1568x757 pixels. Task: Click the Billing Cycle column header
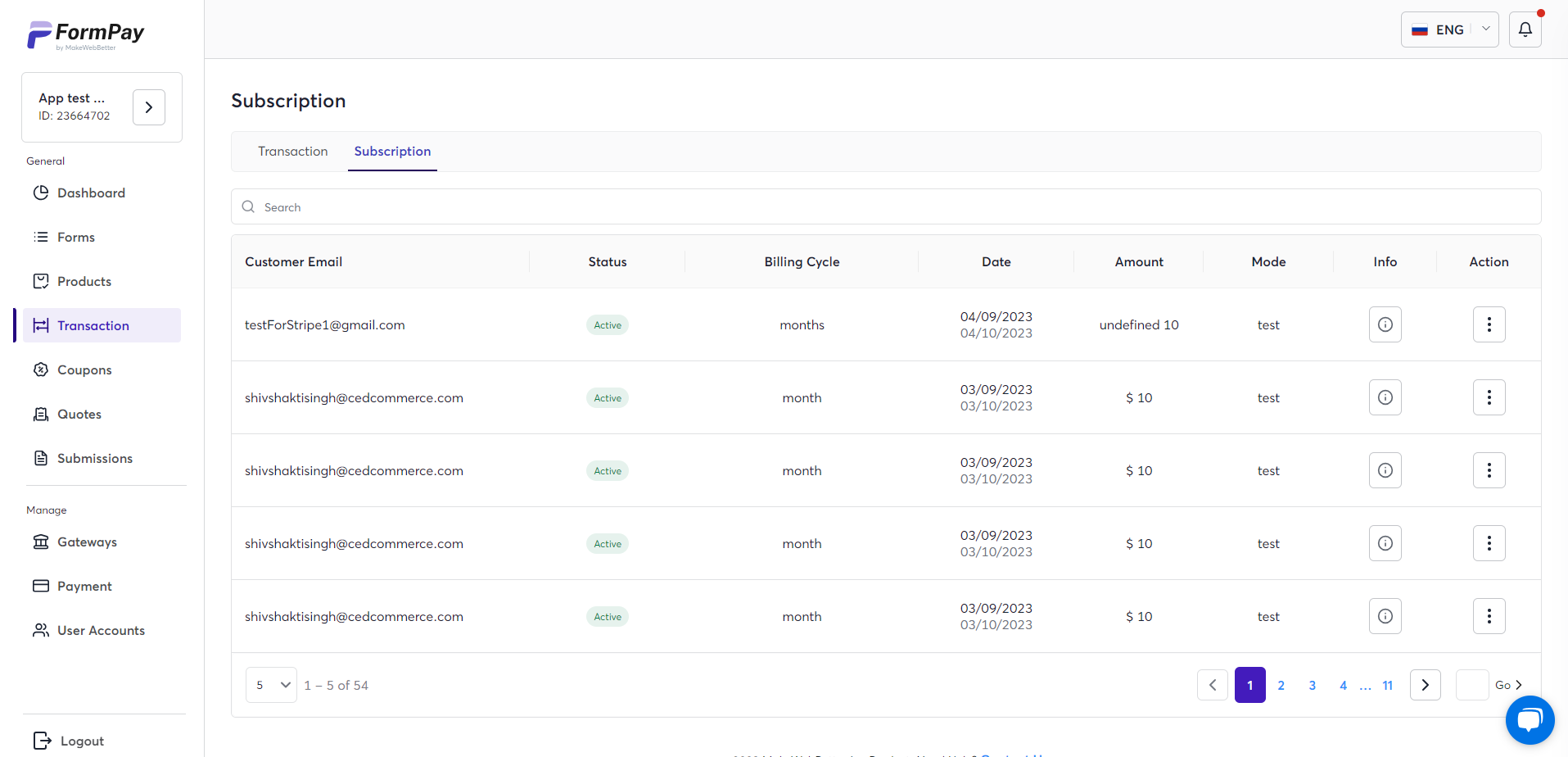(802, 262)
